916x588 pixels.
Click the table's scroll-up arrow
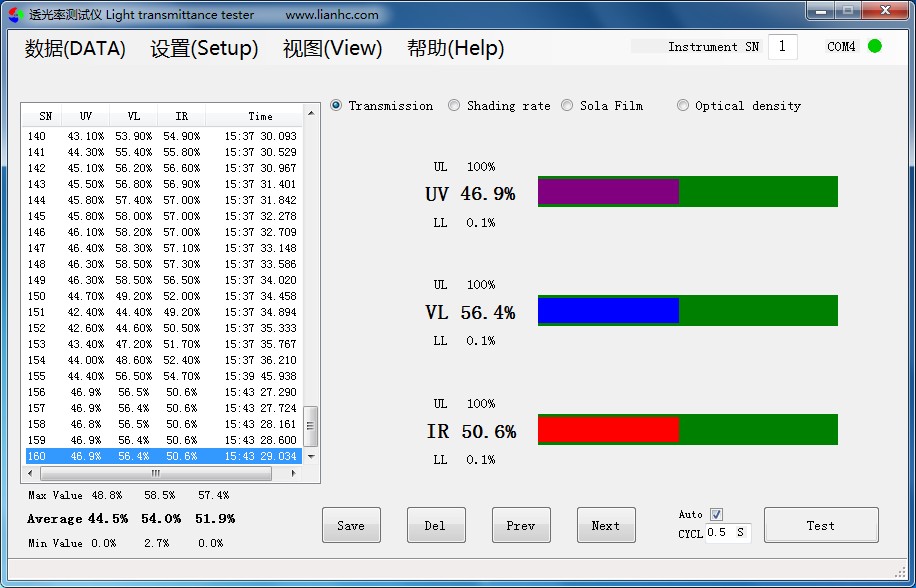point(311,113)
